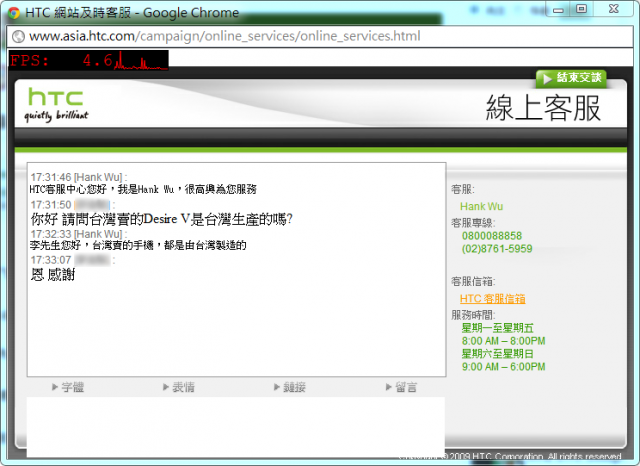640x466 pixels.
Task: Click the 服務時間 label
Action: click(x=473, y=315)
